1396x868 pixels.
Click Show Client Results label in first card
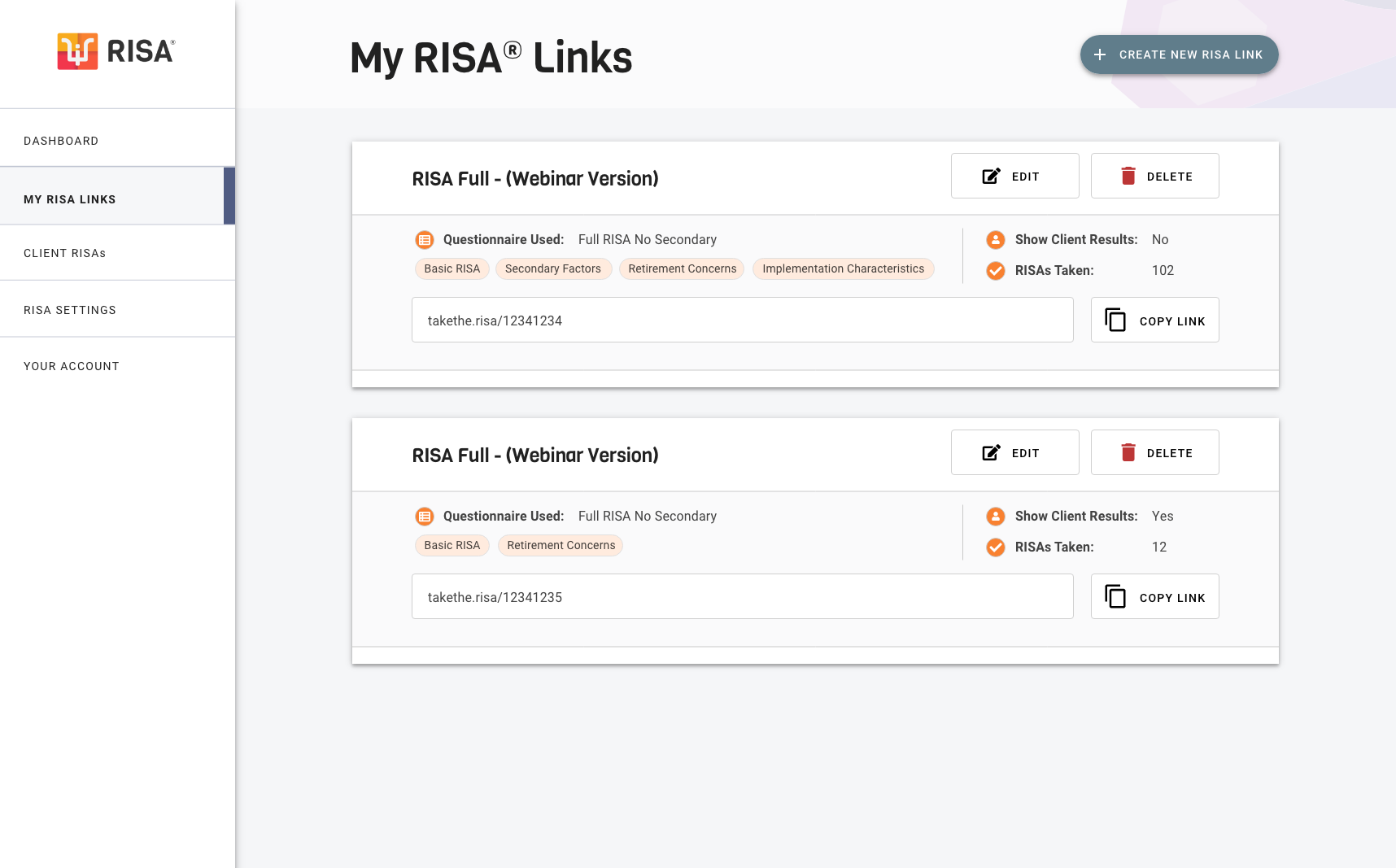click(x=1076, y=240)
